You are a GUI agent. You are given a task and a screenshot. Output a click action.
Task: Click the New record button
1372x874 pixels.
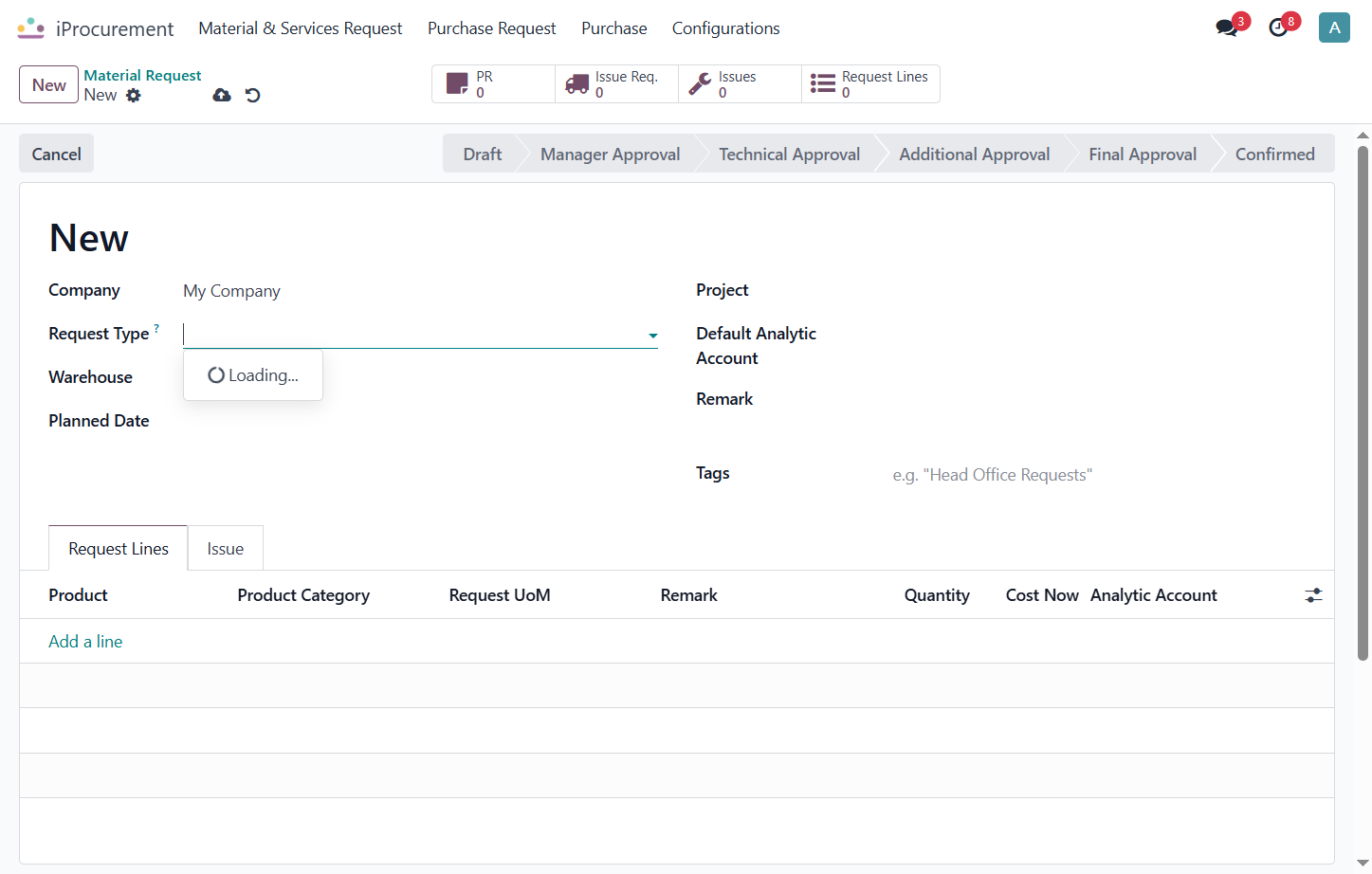tap(49, 84)
